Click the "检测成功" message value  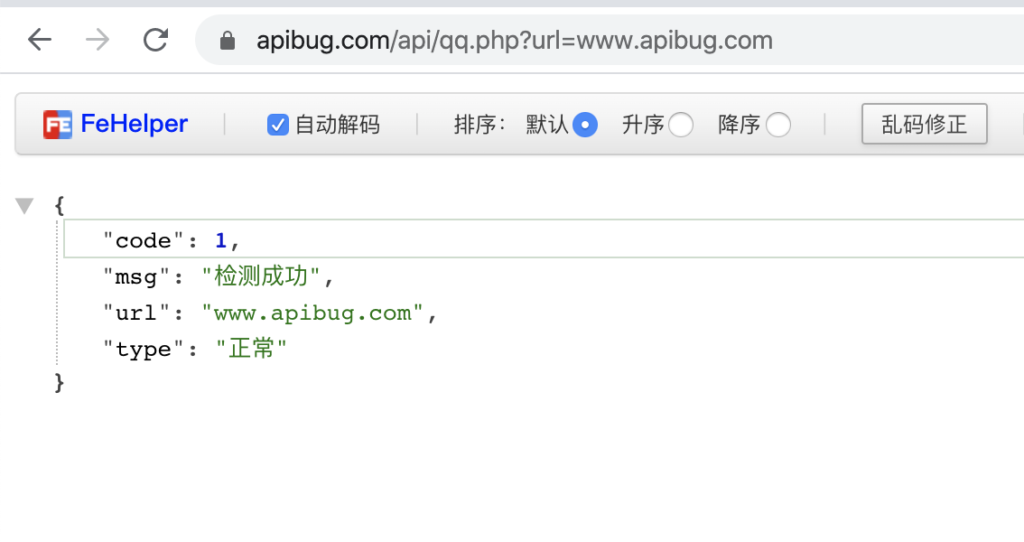[262, 277]
